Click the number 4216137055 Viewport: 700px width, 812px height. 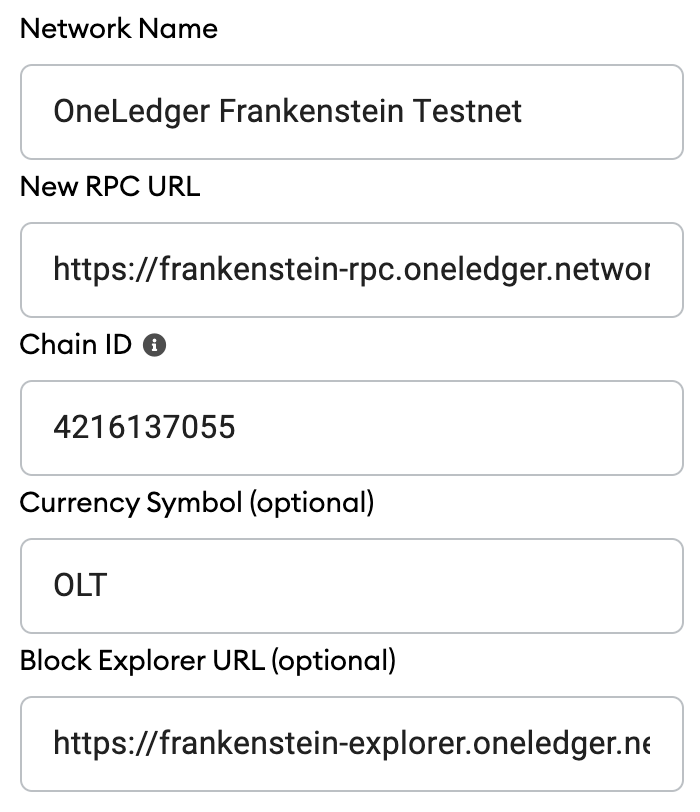[x=144, y=428]
